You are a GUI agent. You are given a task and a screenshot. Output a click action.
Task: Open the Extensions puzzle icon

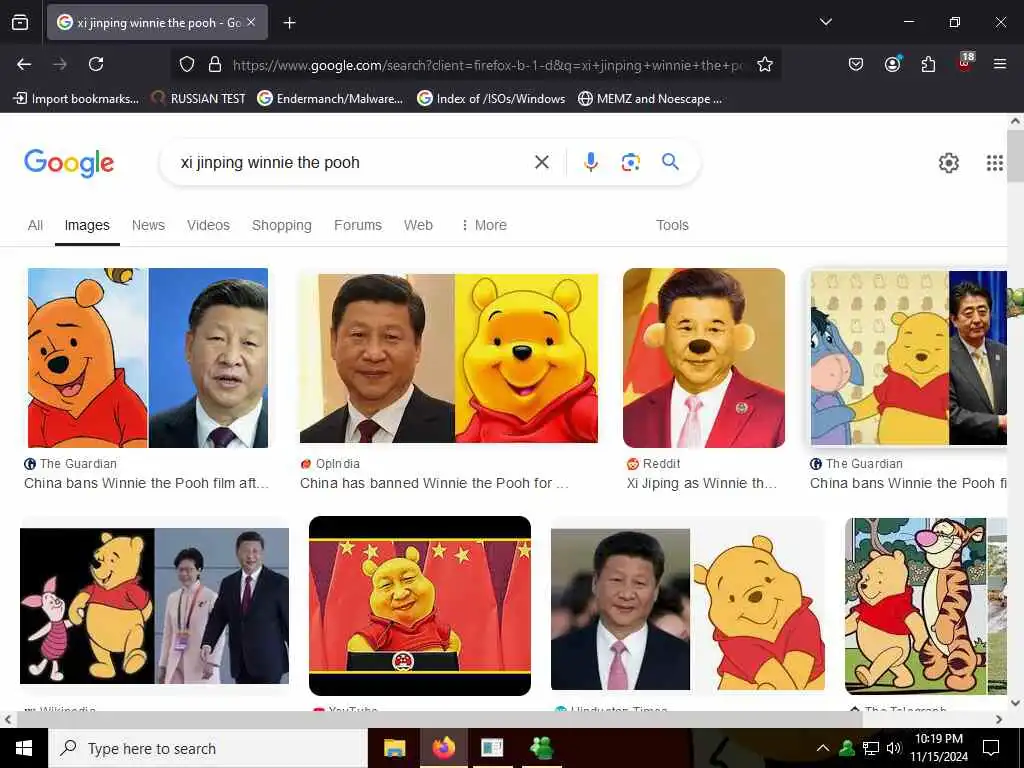[928, 64]
